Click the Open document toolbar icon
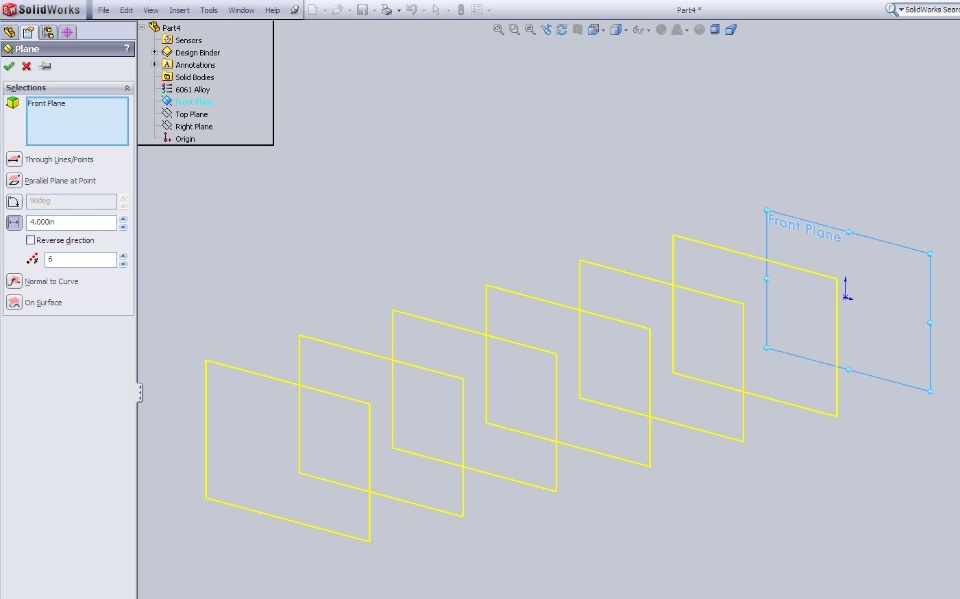The image size is (960, 599). [337, 10]
